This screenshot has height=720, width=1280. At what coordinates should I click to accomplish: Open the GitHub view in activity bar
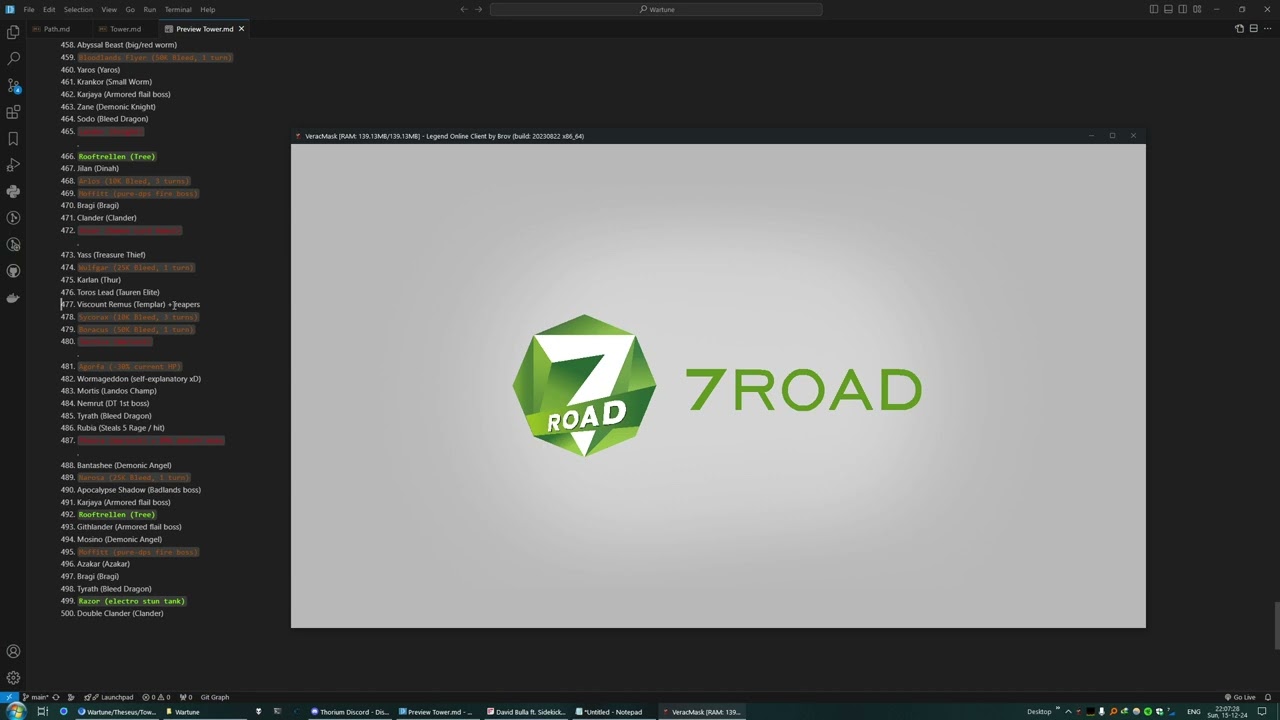point(13,271)
